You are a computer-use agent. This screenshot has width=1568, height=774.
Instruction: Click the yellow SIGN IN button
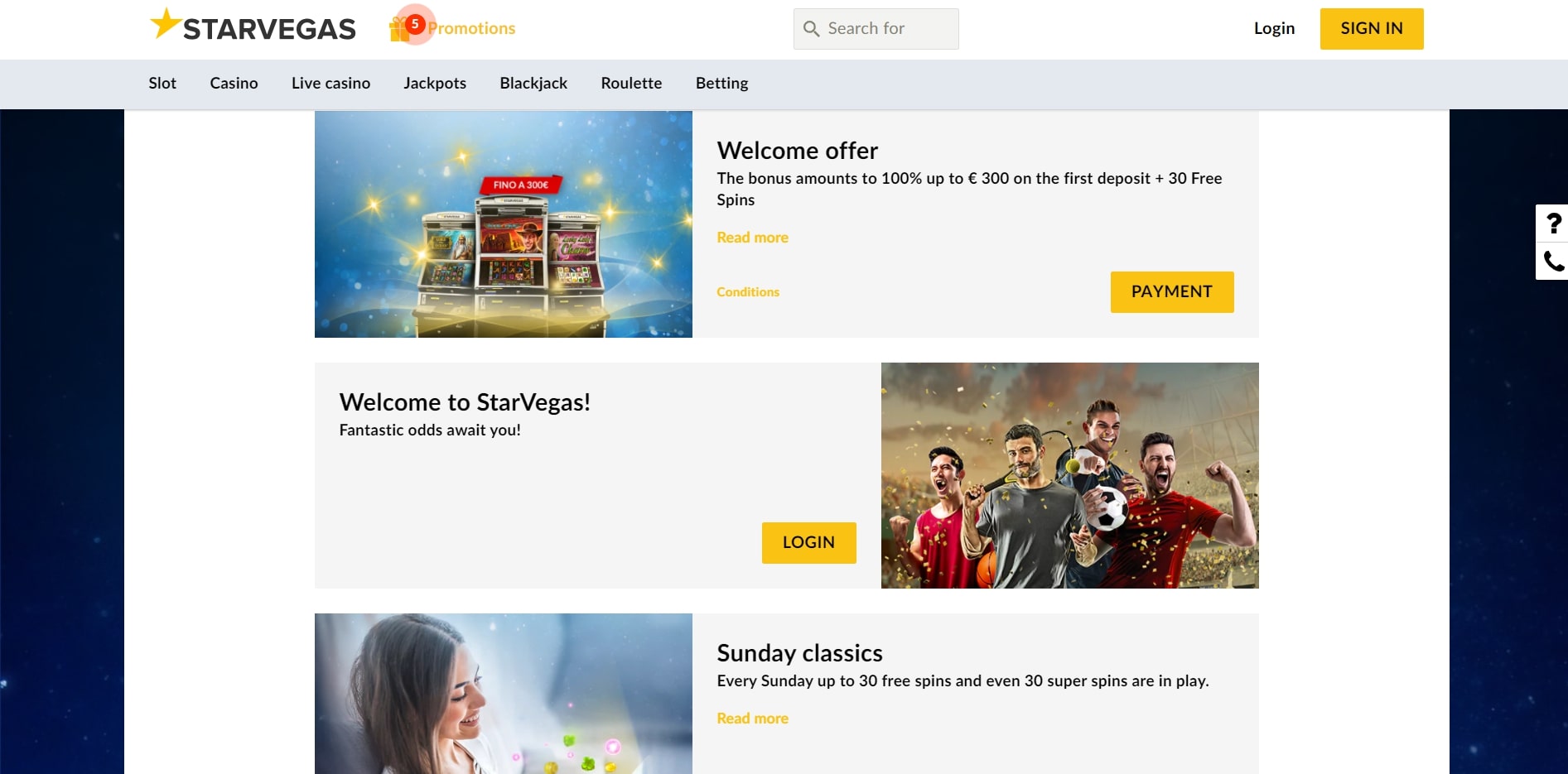click(x=1372, y=29)
